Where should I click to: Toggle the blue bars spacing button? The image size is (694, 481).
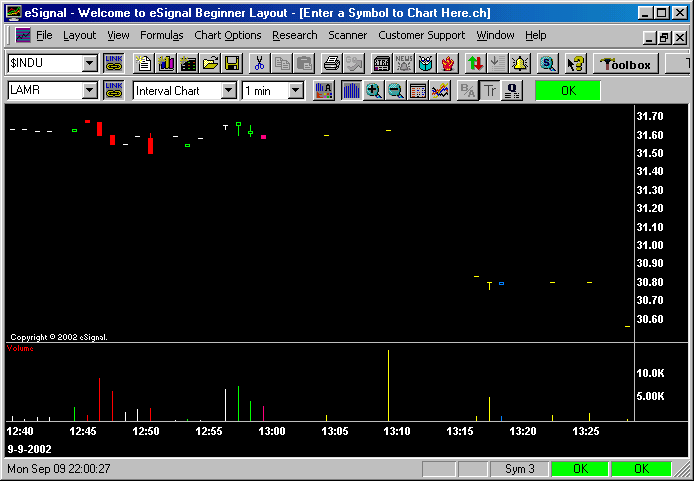tap(351, 91)
